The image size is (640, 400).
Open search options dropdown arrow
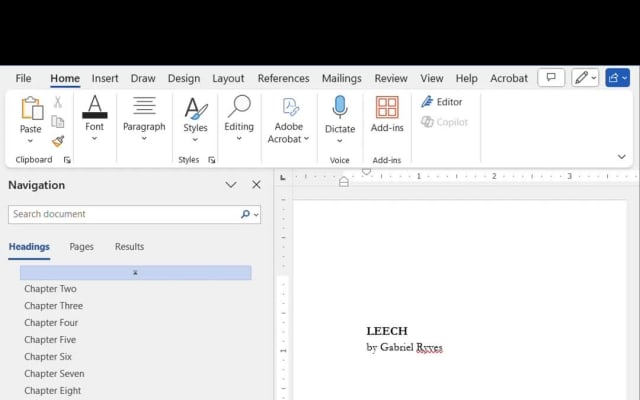pos(256,214)
